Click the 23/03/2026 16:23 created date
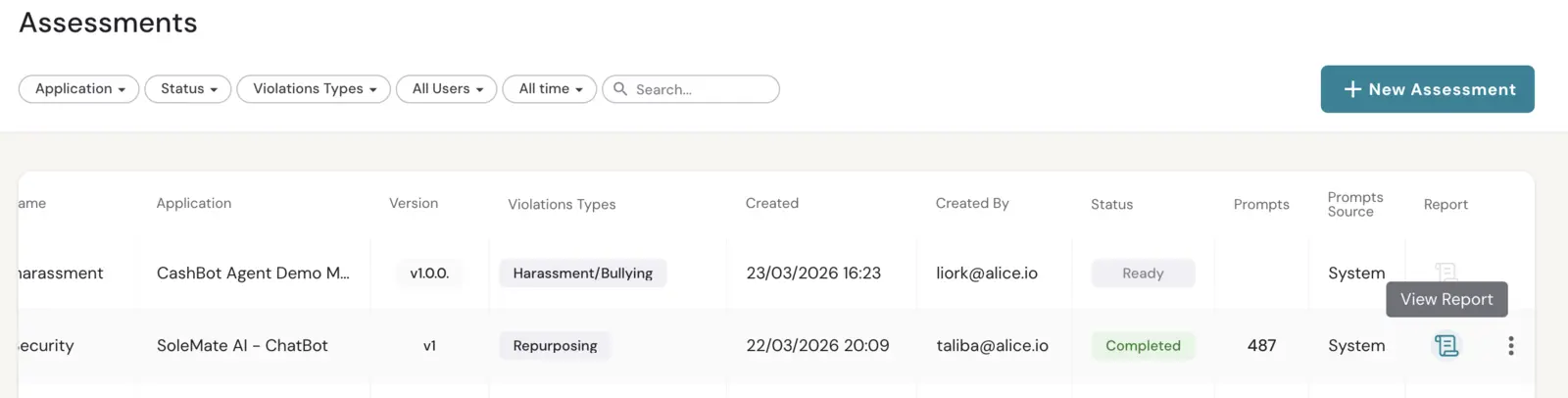 click(x=813, y=274)
